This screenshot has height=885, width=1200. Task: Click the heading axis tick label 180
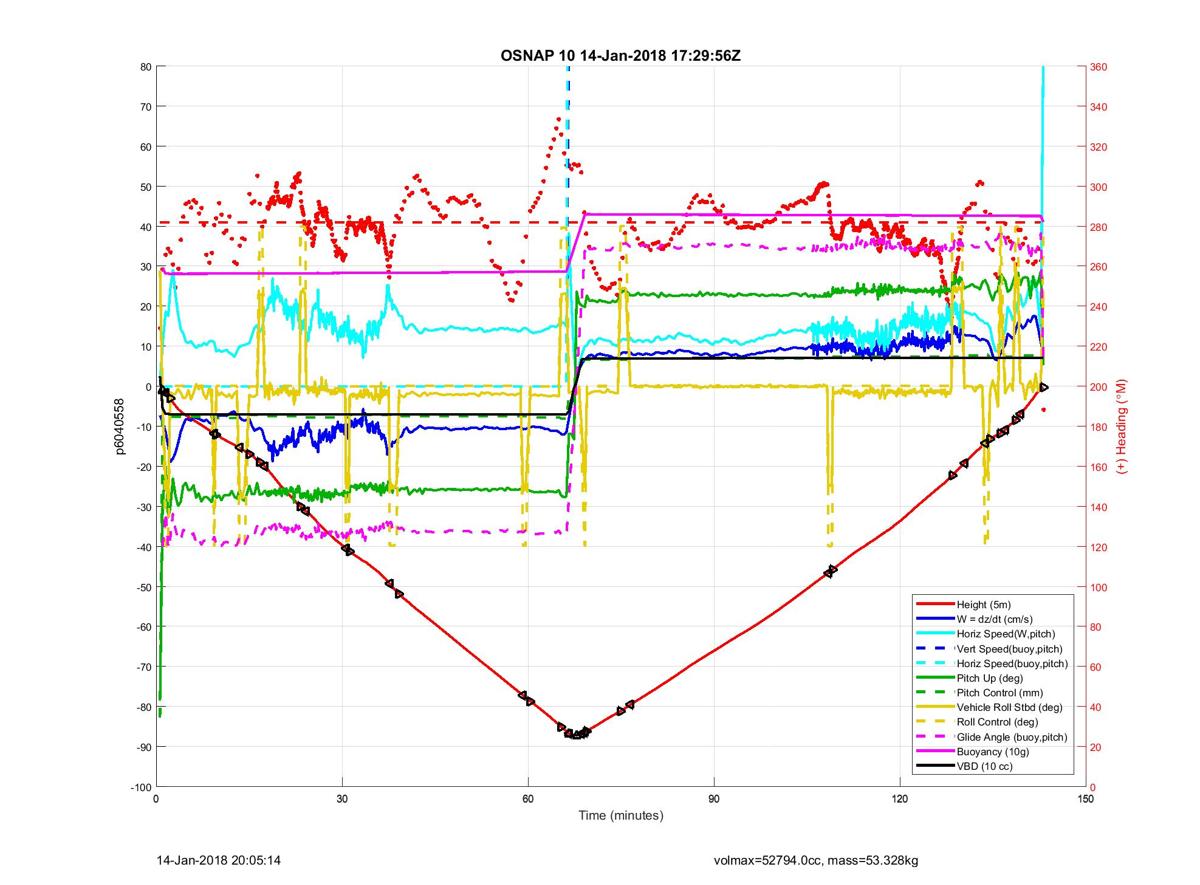point(1100,427)
